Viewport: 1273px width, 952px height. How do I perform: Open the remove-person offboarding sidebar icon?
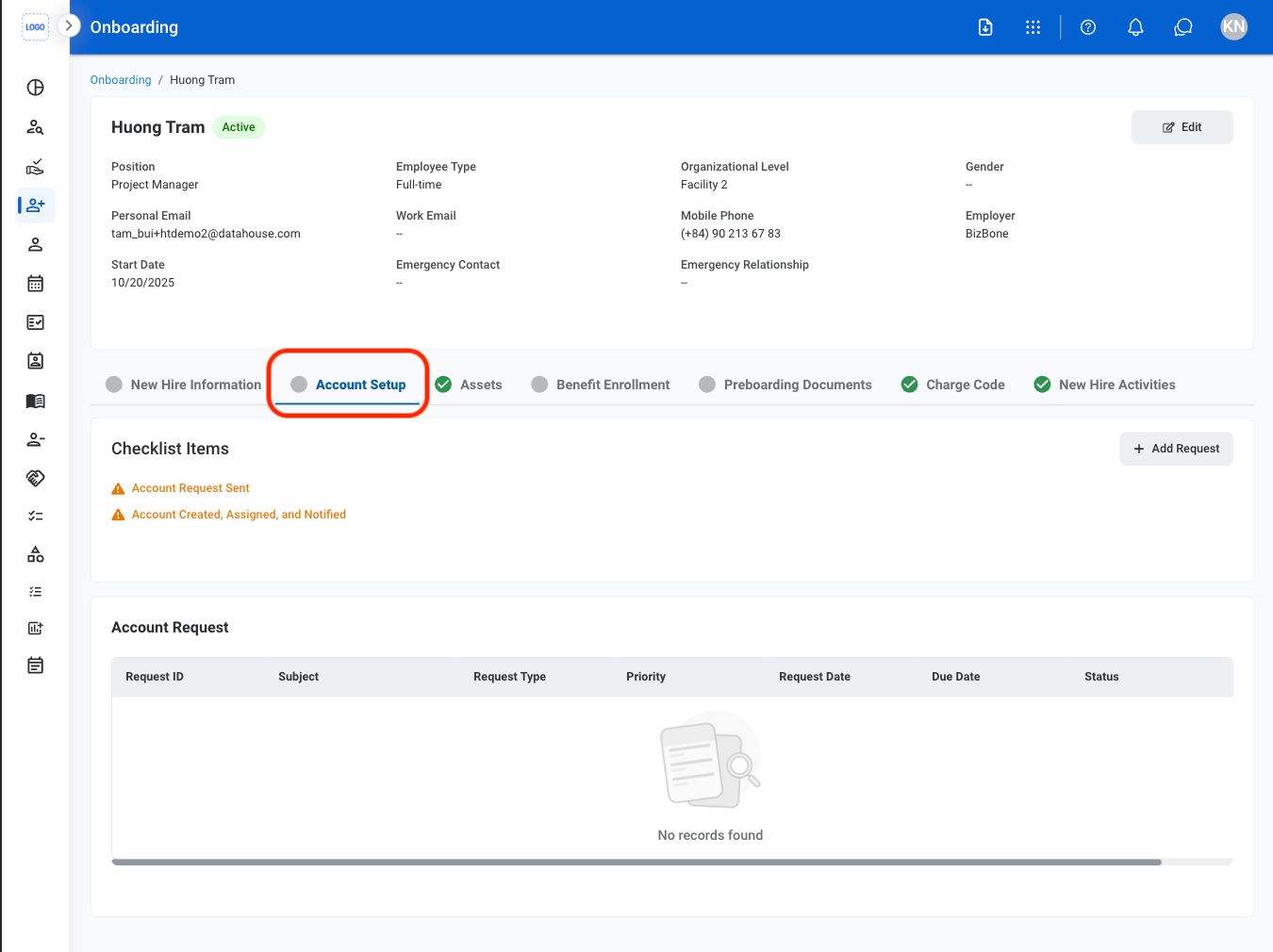tap(36, 439)
